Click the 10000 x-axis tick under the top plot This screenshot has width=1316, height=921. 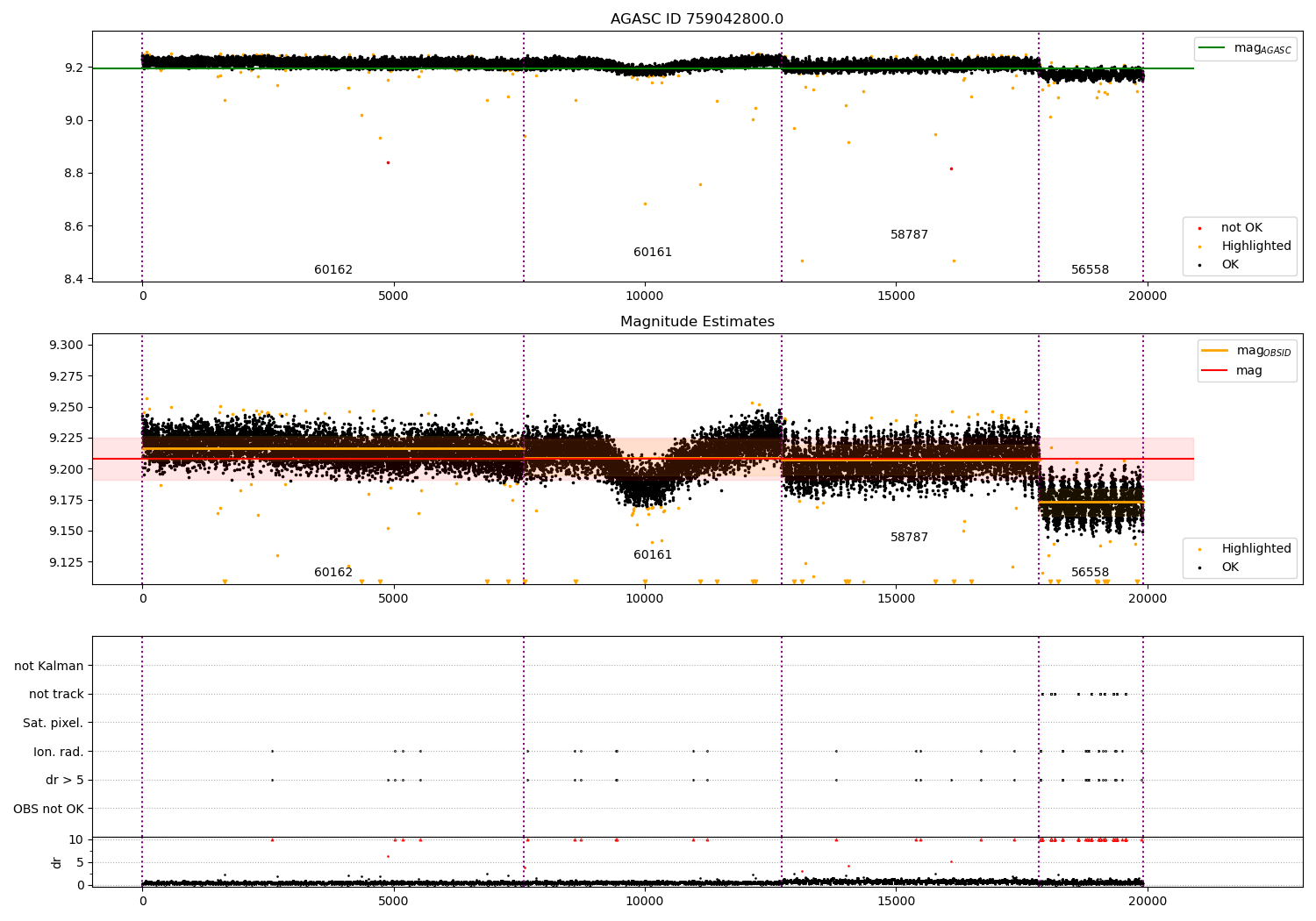[645, 296]
